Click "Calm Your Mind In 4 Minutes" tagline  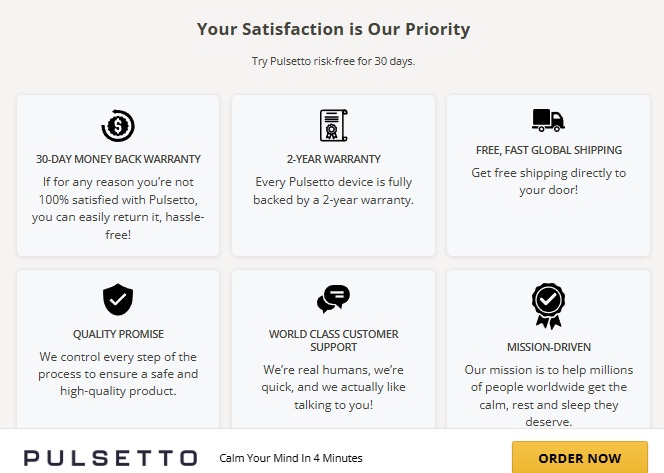pos(290,458)
